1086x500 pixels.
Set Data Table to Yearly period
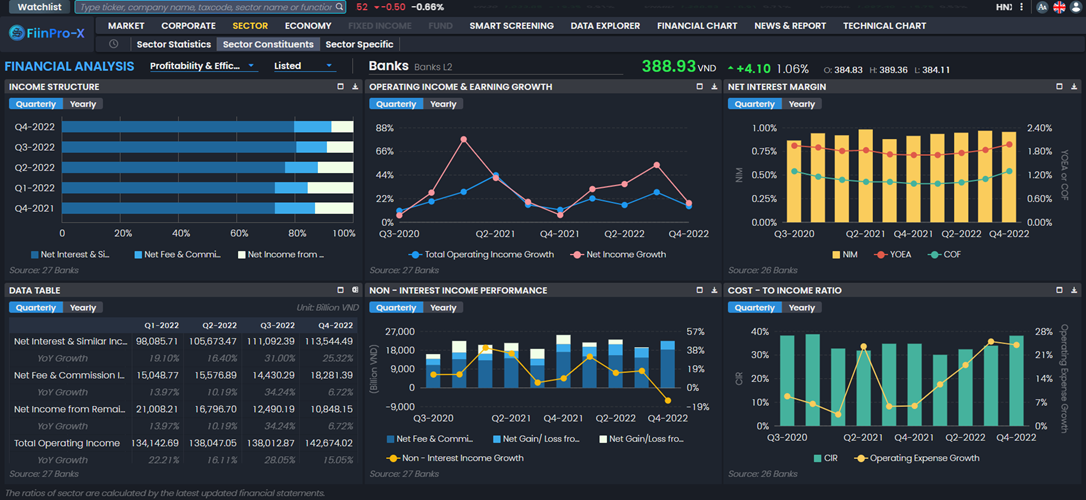click(x=83, y=308)
